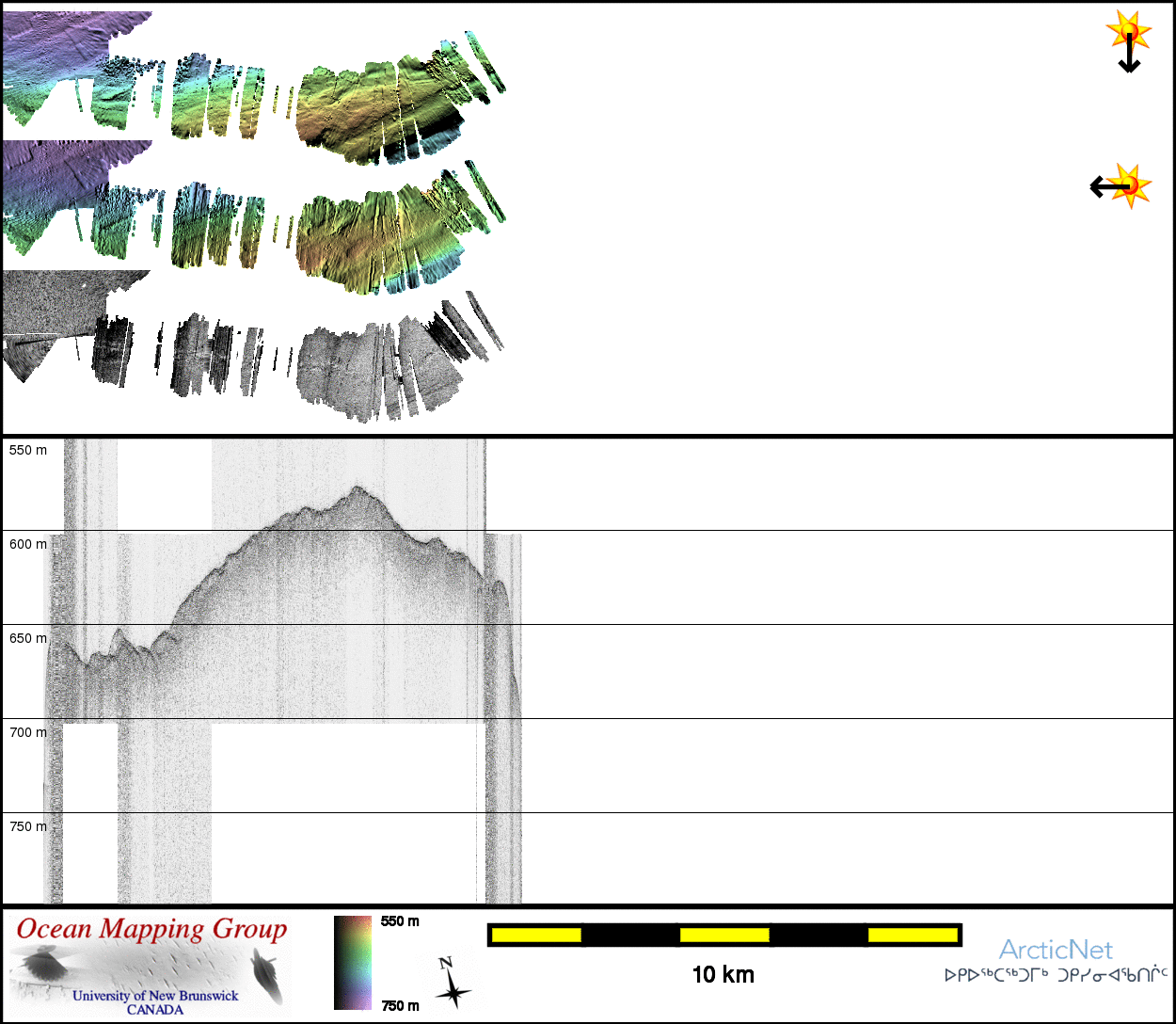This screenshot has width=1176, height=1024.
Task: Click the sun icon with downward arrow
Action: coord(1127,40)
